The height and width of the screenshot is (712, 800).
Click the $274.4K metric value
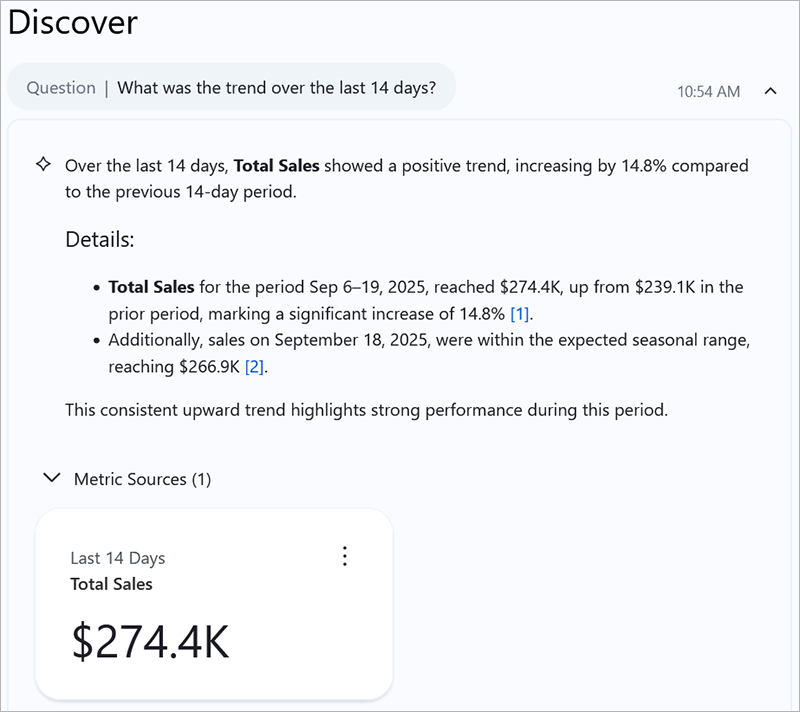pos(150,641)
